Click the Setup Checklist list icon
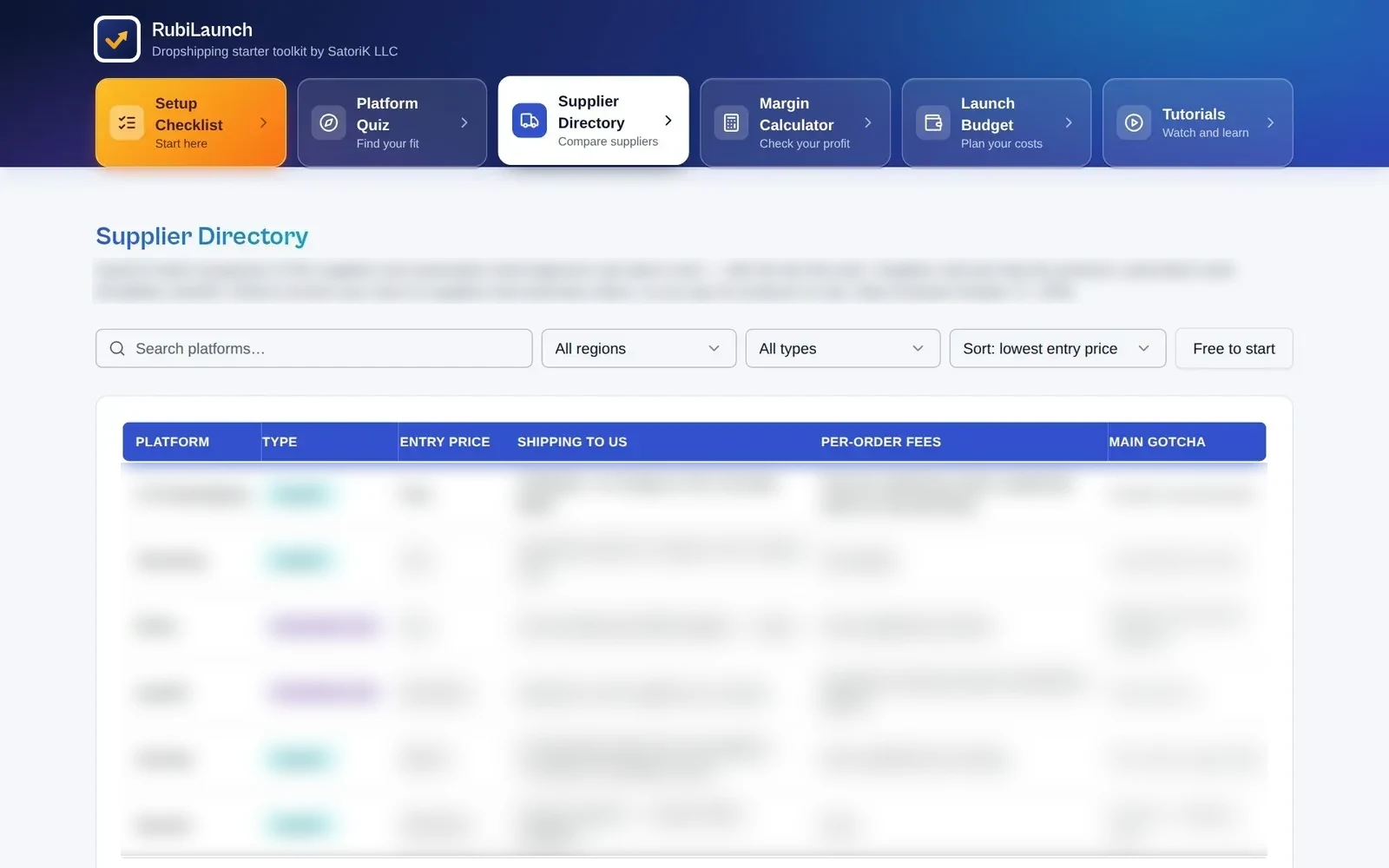 pyautogui.click(x=127, y=122)
